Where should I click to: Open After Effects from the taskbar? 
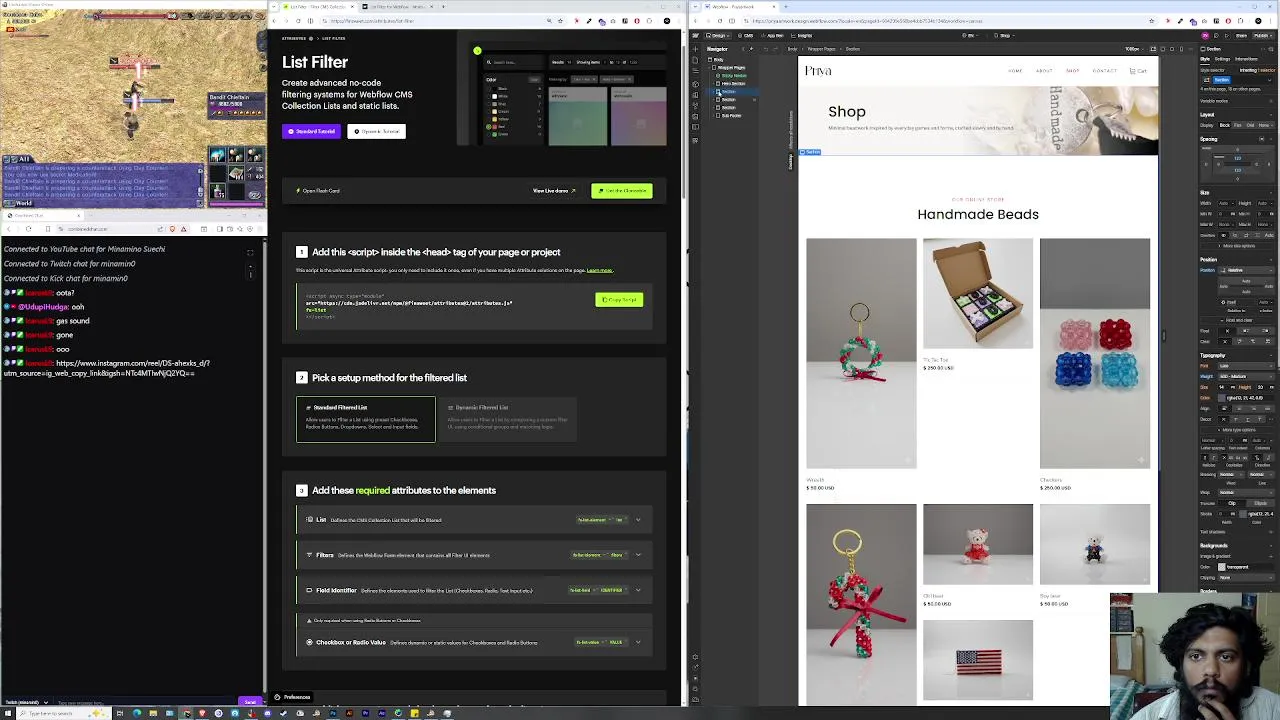[x=382, y=713]
